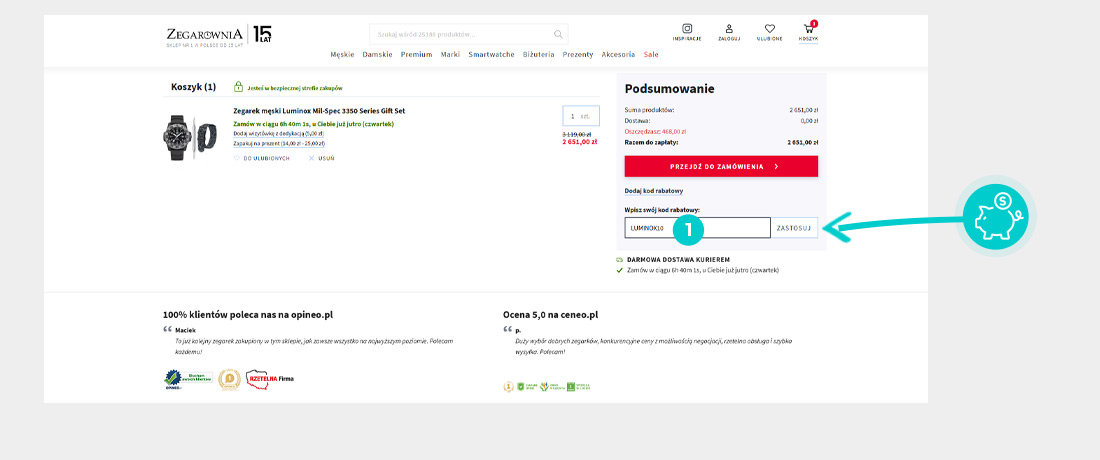The image size is (1100, 460).
Task: Click Zapakuj na prezent link
Action: tap(279, 143)
